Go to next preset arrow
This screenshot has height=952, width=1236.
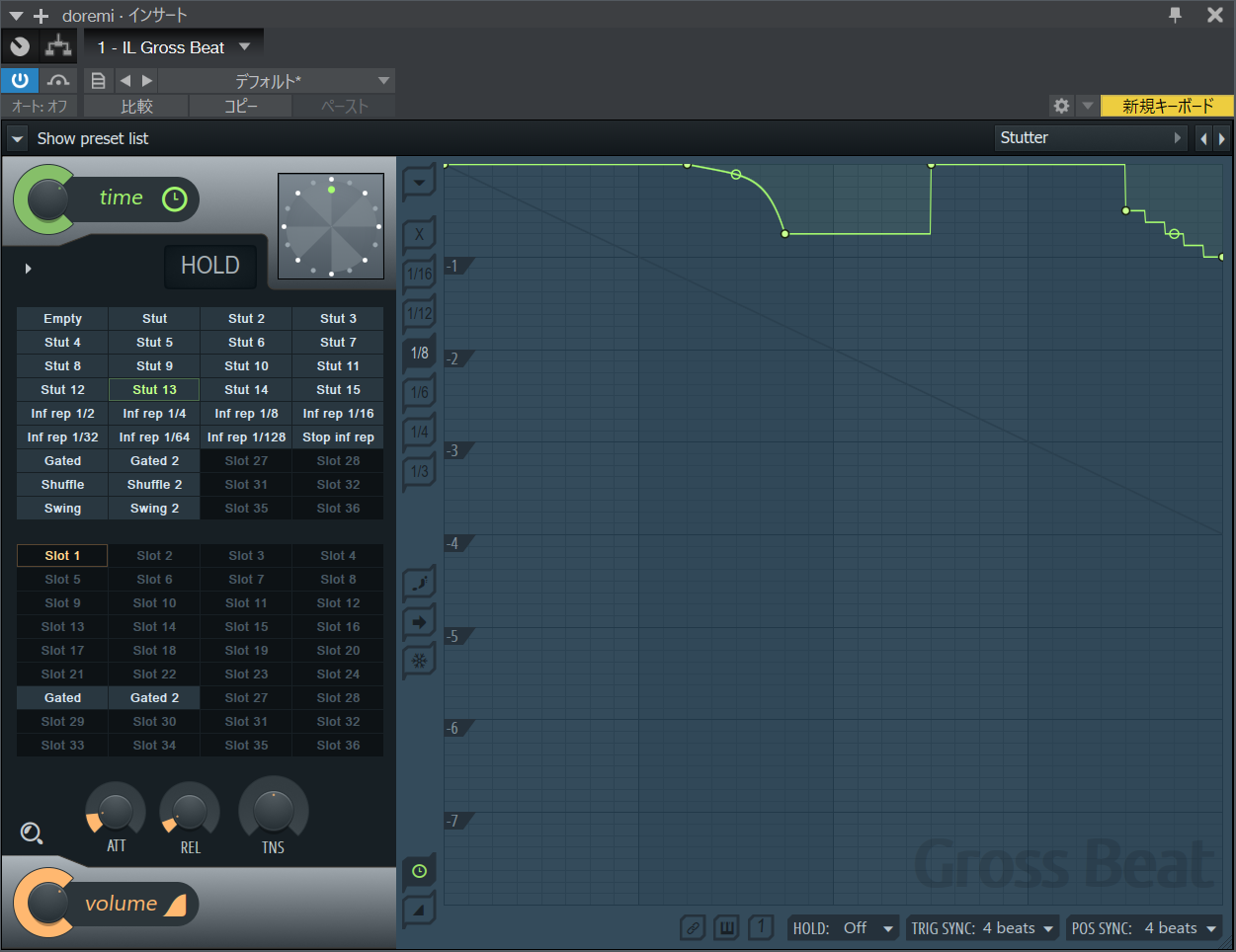(x=147, y=81)
